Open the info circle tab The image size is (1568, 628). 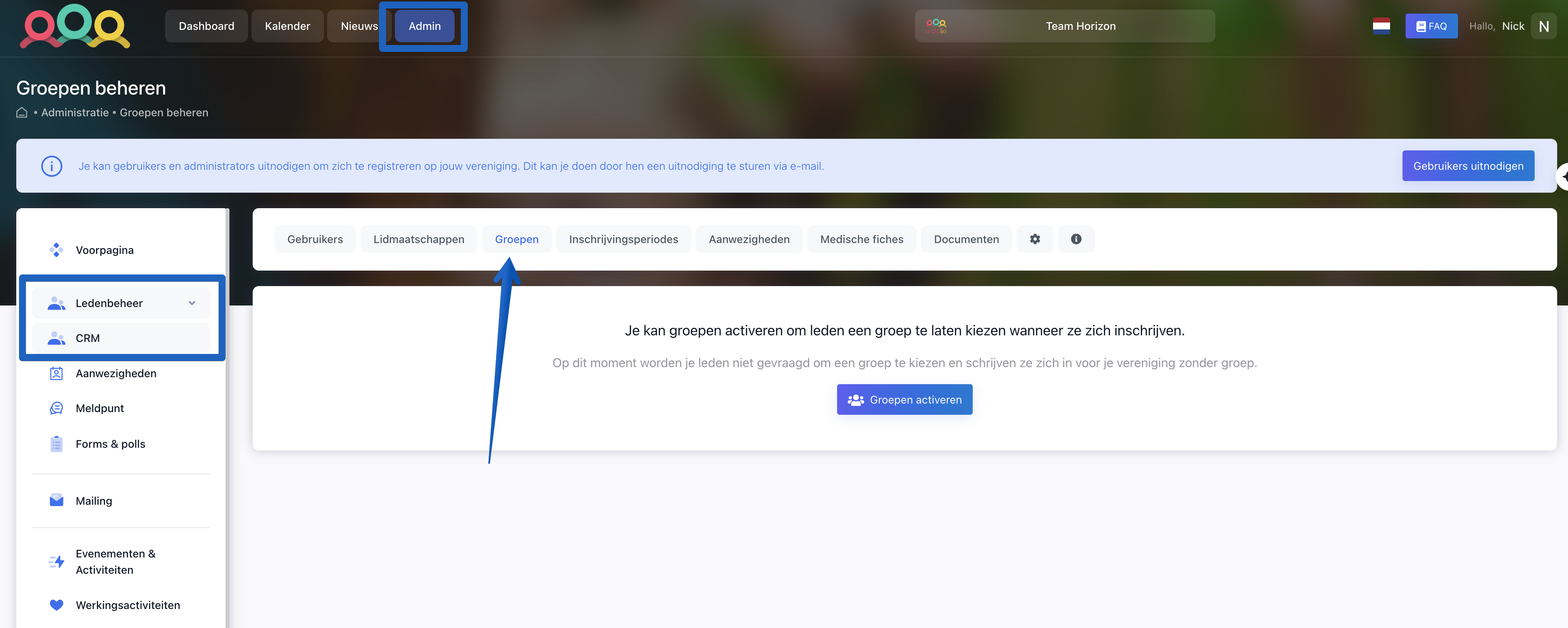pyautogui.click(x=1075, y=240)
